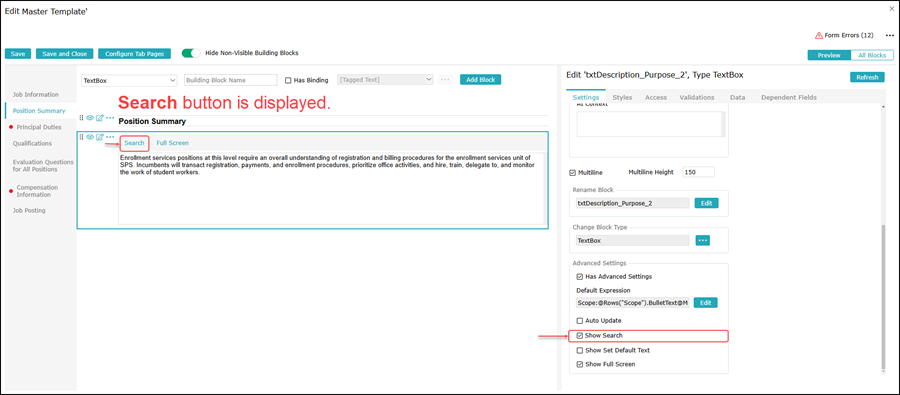Click the settings panel vertical scrollbar

click(x=883, y=297)
